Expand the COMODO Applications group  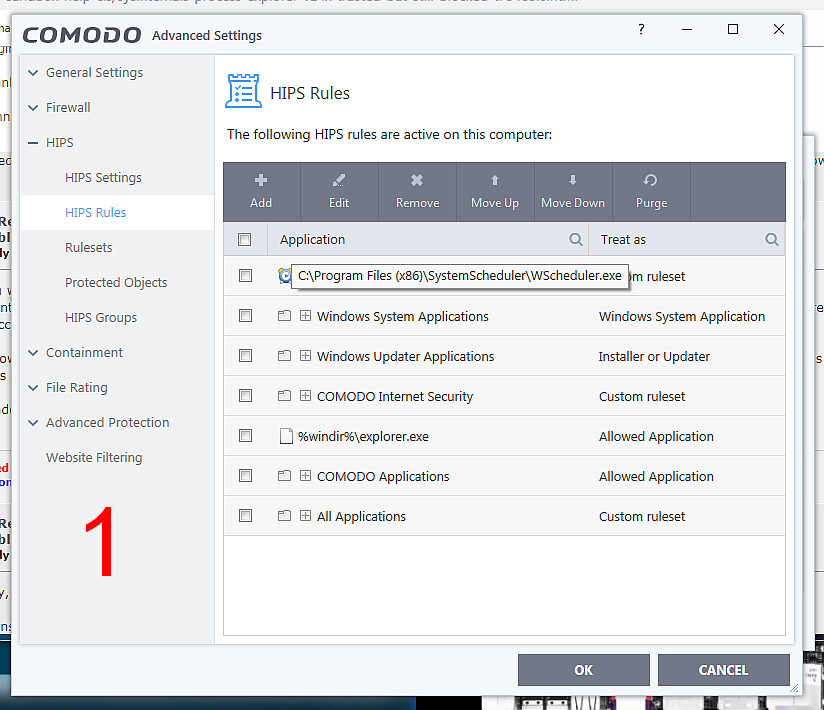point(305,476)
